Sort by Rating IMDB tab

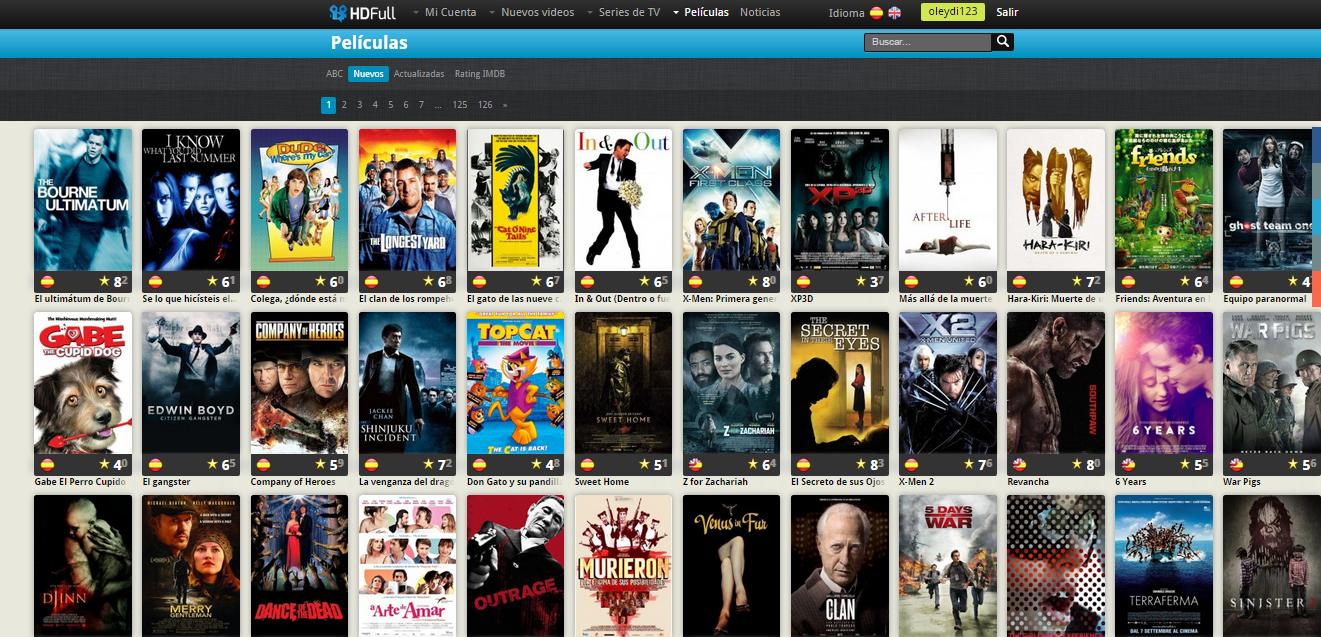[x=480, y=74]
